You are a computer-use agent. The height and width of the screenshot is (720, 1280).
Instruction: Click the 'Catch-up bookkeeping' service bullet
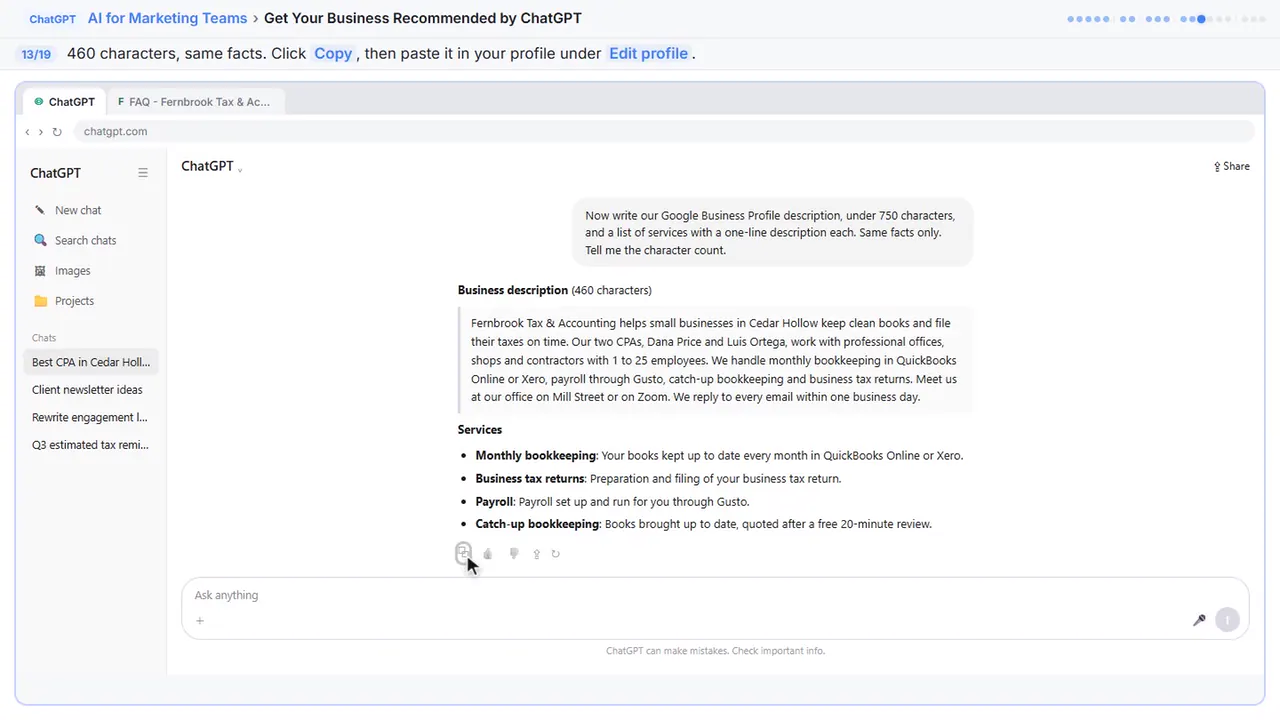pyautogui.click(x=703, y=524)
